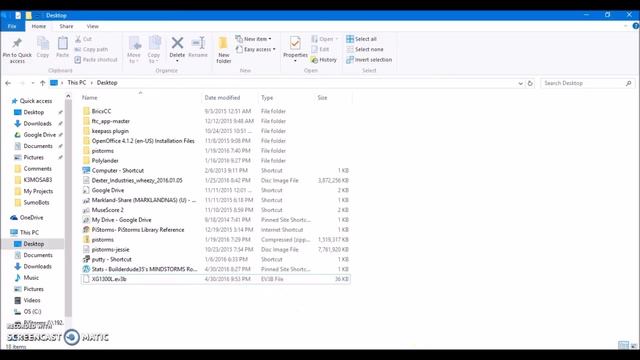
Task: Click Copy path in the ribbon
Action: point(91,49)
